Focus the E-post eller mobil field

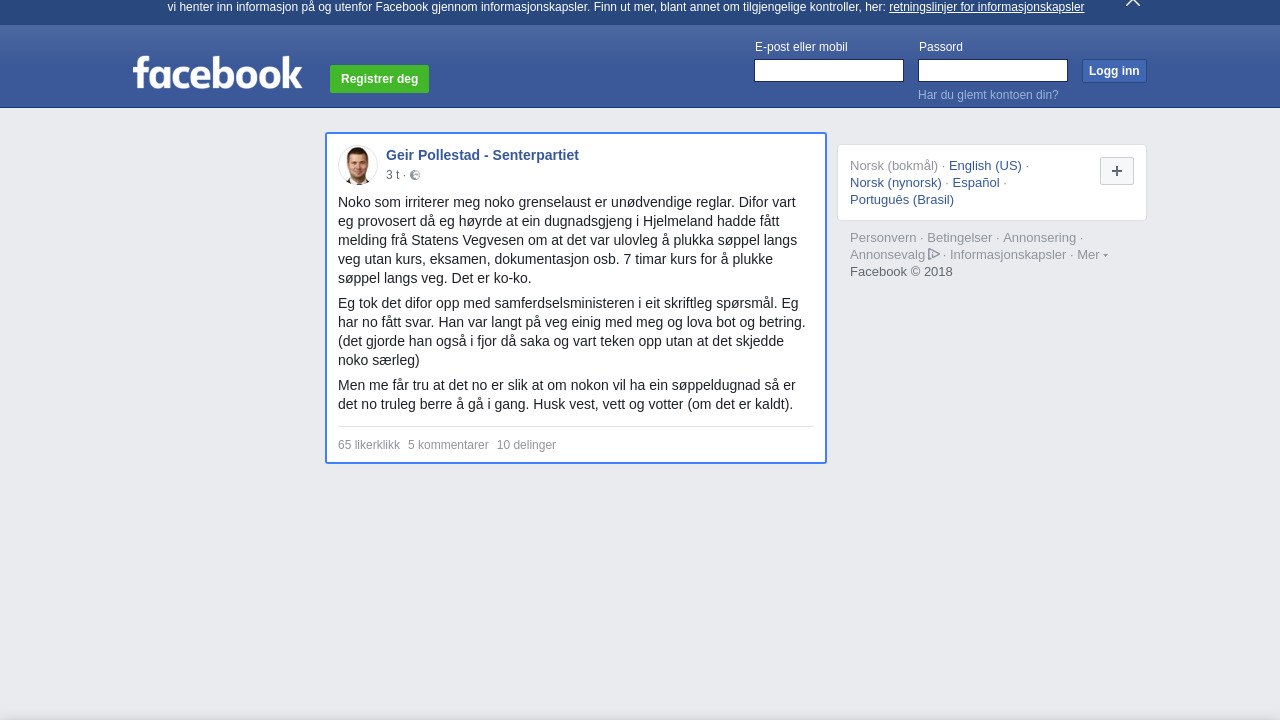tap(829, 71)
